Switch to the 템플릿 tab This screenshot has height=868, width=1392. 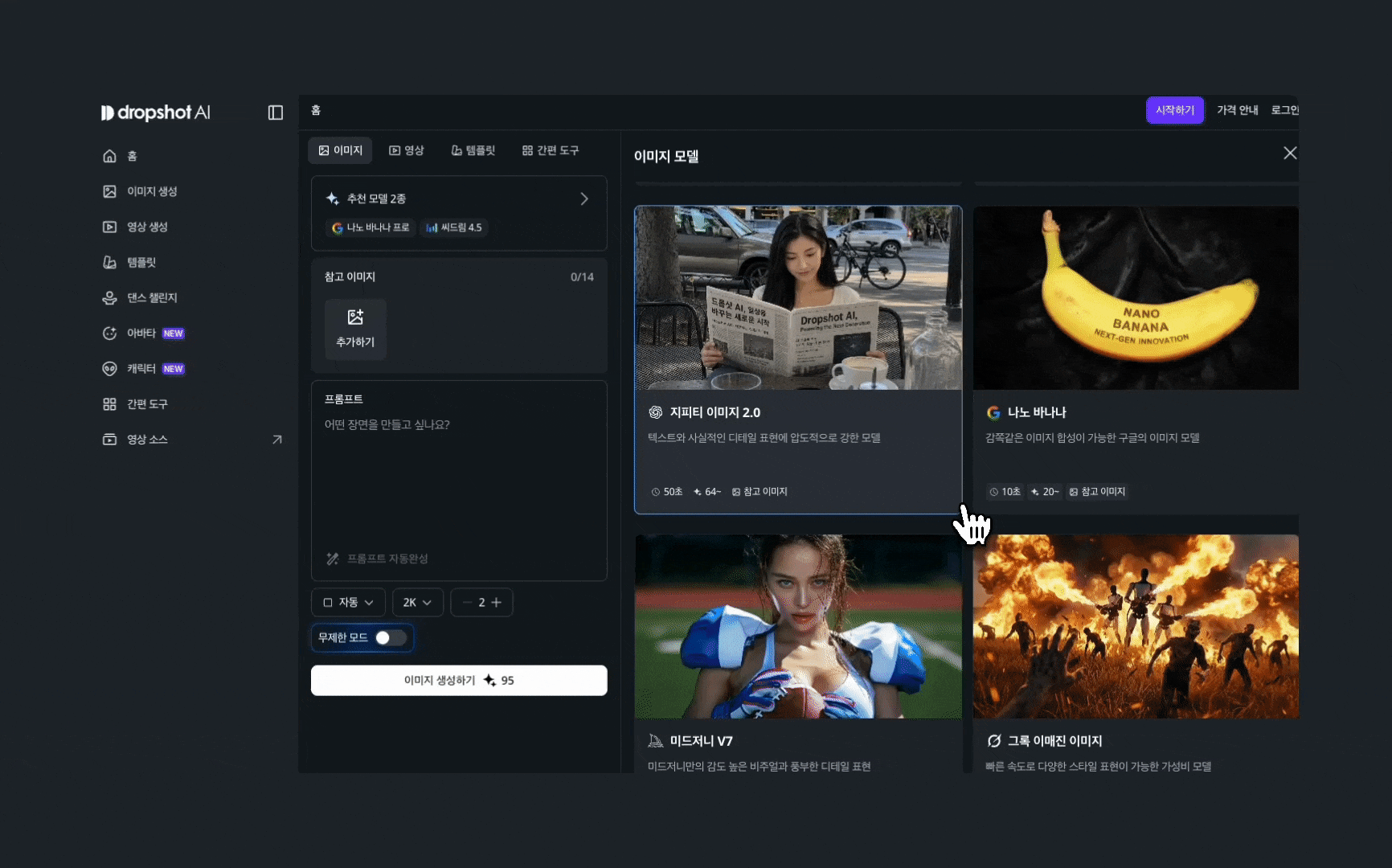point(473,150)
